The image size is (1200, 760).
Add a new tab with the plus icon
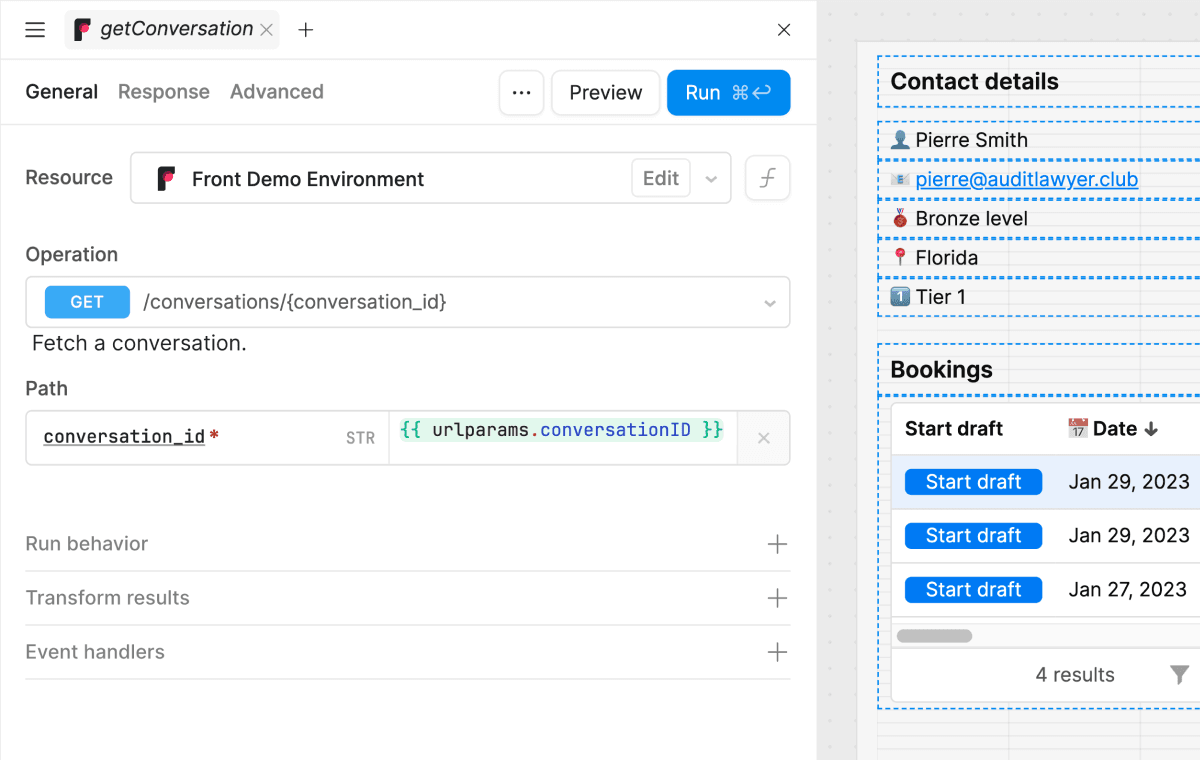click(x=305, y=30)
